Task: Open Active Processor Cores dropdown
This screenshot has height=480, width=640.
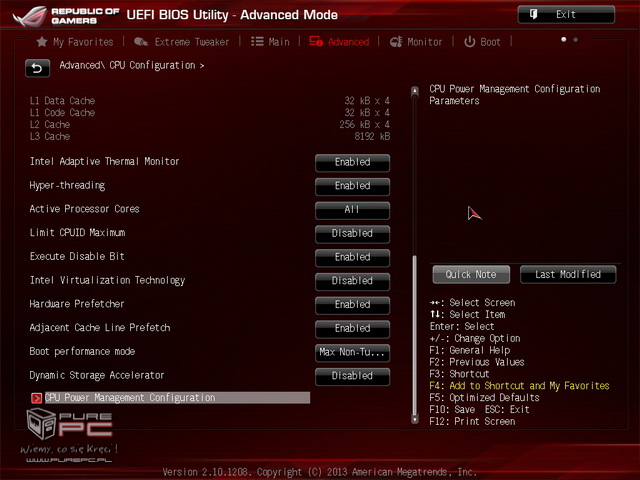Action: click(352, 210)
